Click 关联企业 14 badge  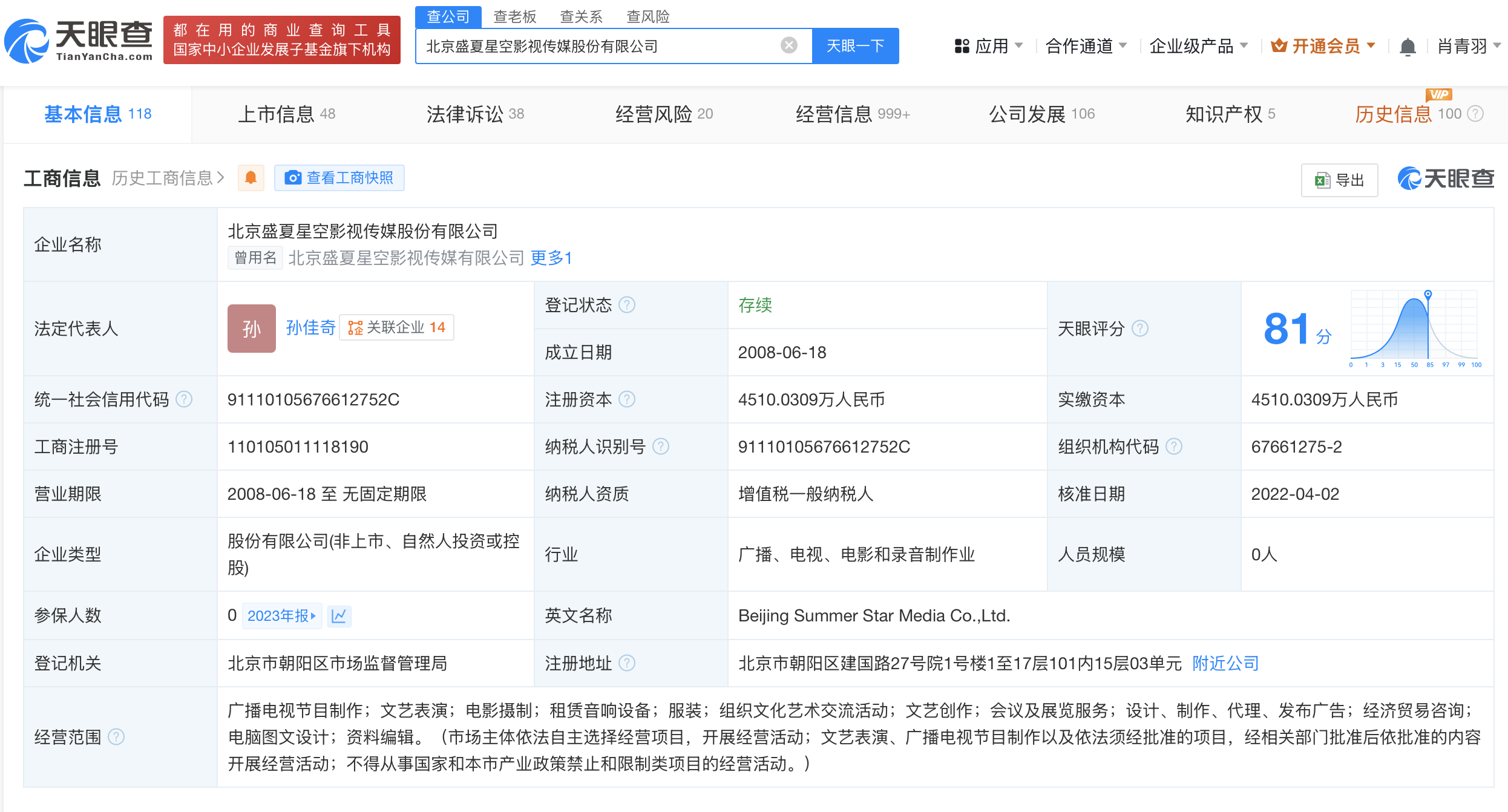[397, 327]
